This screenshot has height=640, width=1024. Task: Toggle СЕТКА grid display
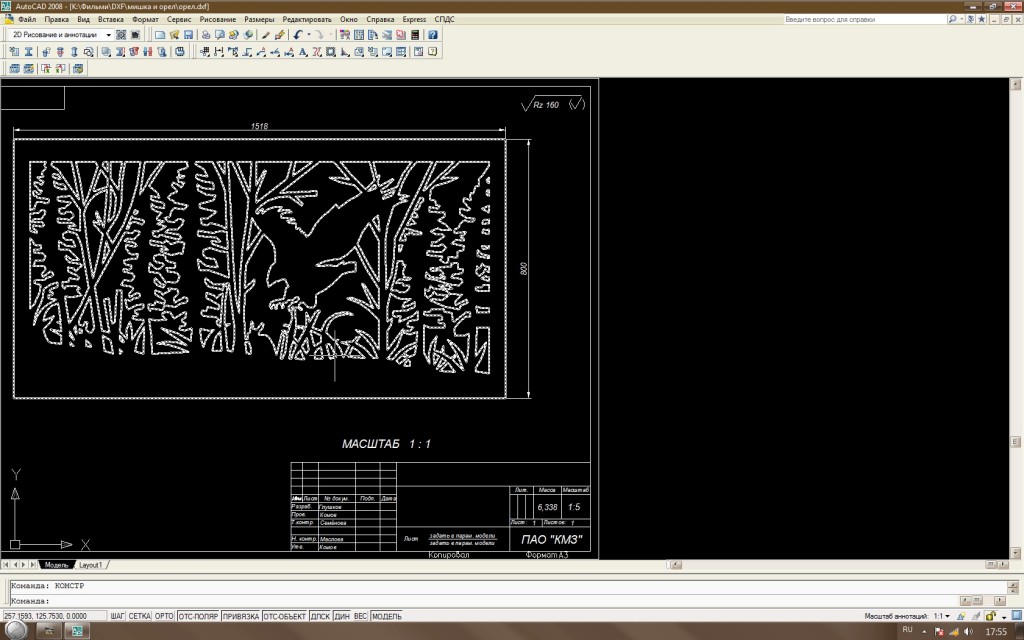[x=139, y=616]
